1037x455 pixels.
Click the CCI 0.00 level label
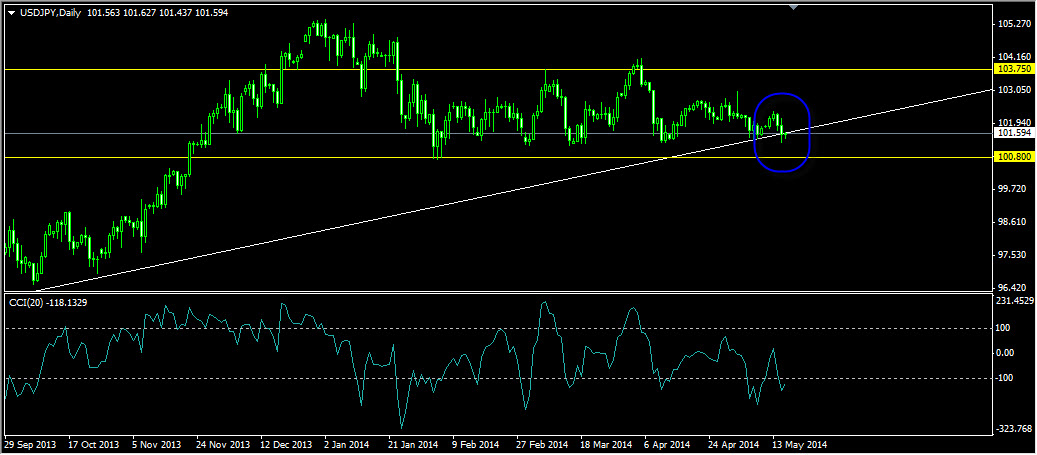point(1007,353)
